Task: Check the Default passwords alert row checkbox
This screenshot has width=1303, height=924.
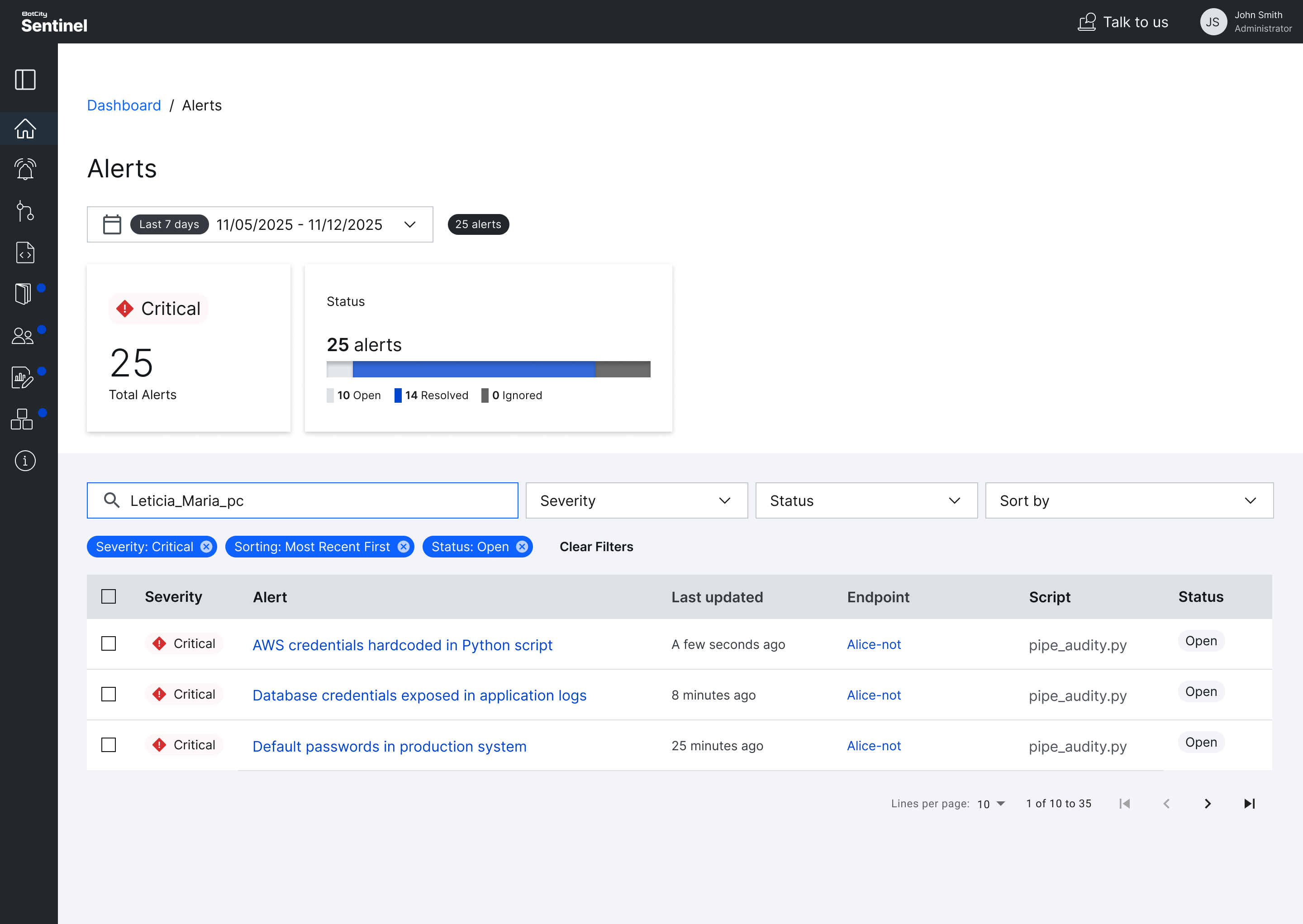Action: (109, 745)
